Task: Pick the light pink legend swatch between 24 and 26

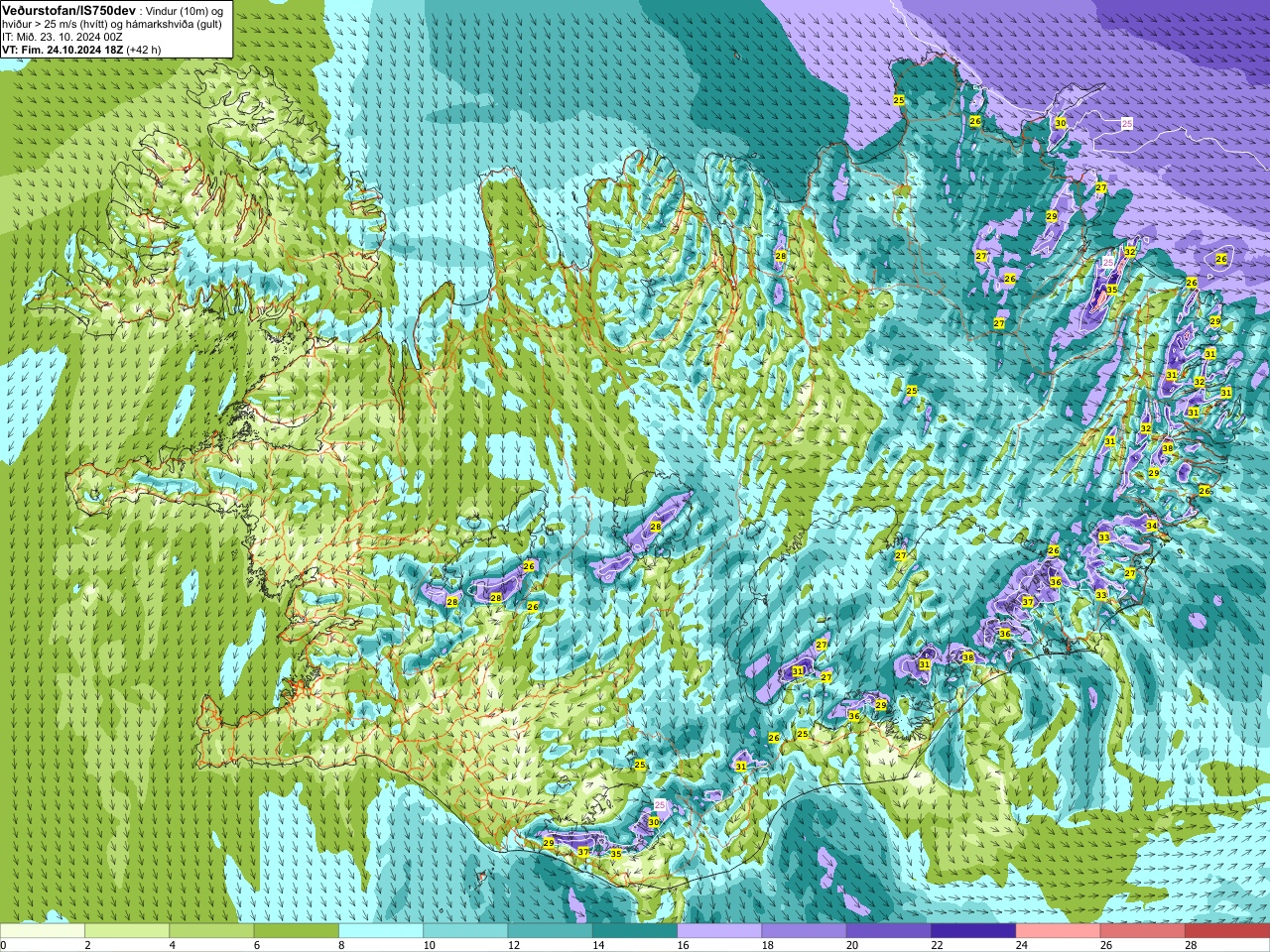Action: [x=1059, y=930]
